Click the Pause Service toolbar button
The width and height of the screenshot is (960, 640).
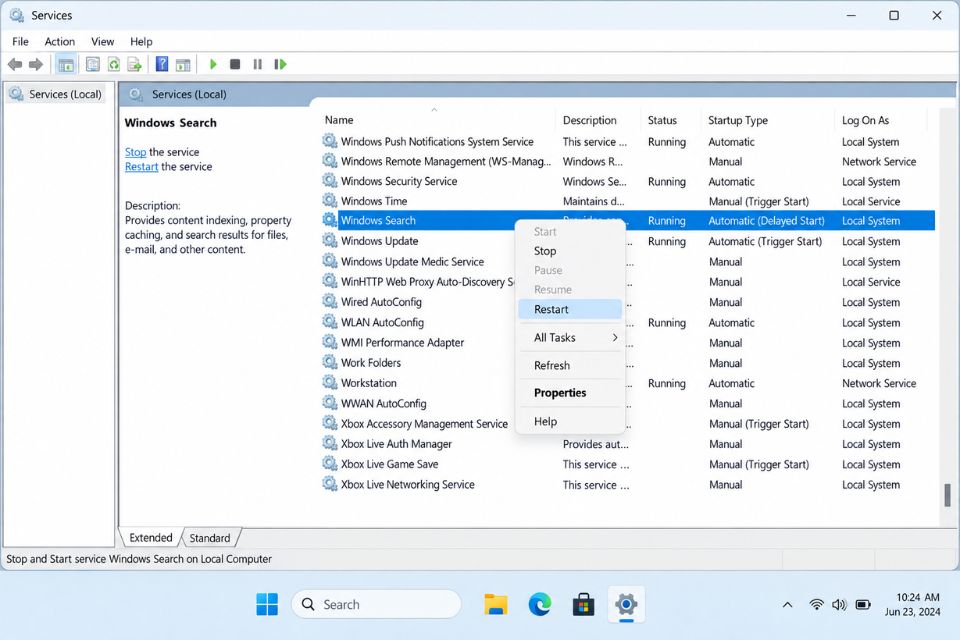click(x=258, y=64)
